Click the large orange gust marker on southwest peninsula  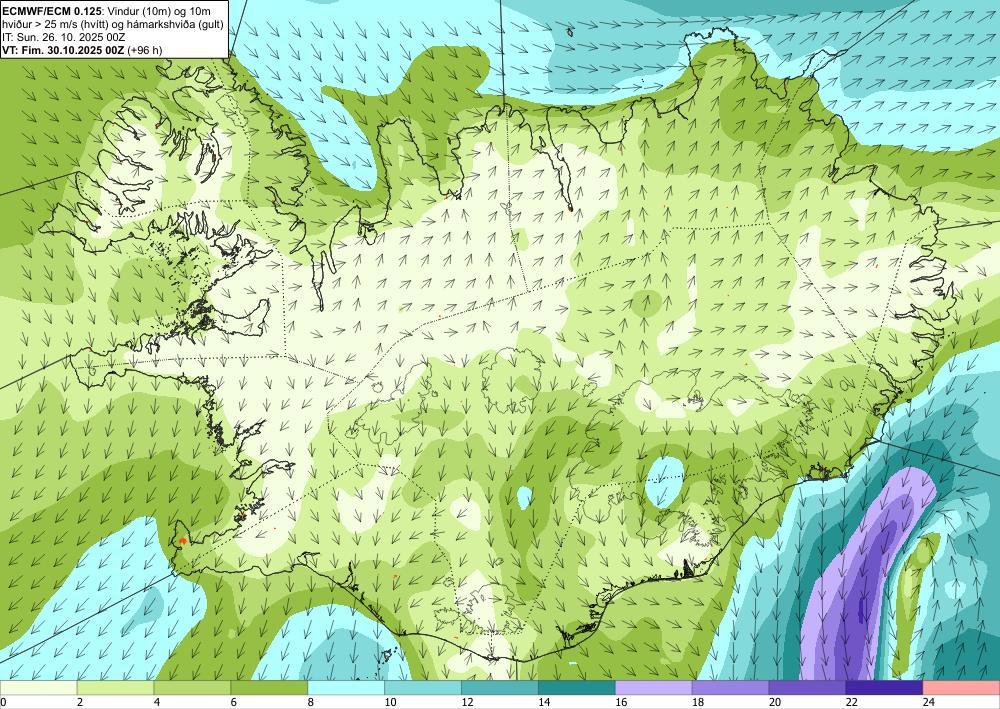[182, 540]
